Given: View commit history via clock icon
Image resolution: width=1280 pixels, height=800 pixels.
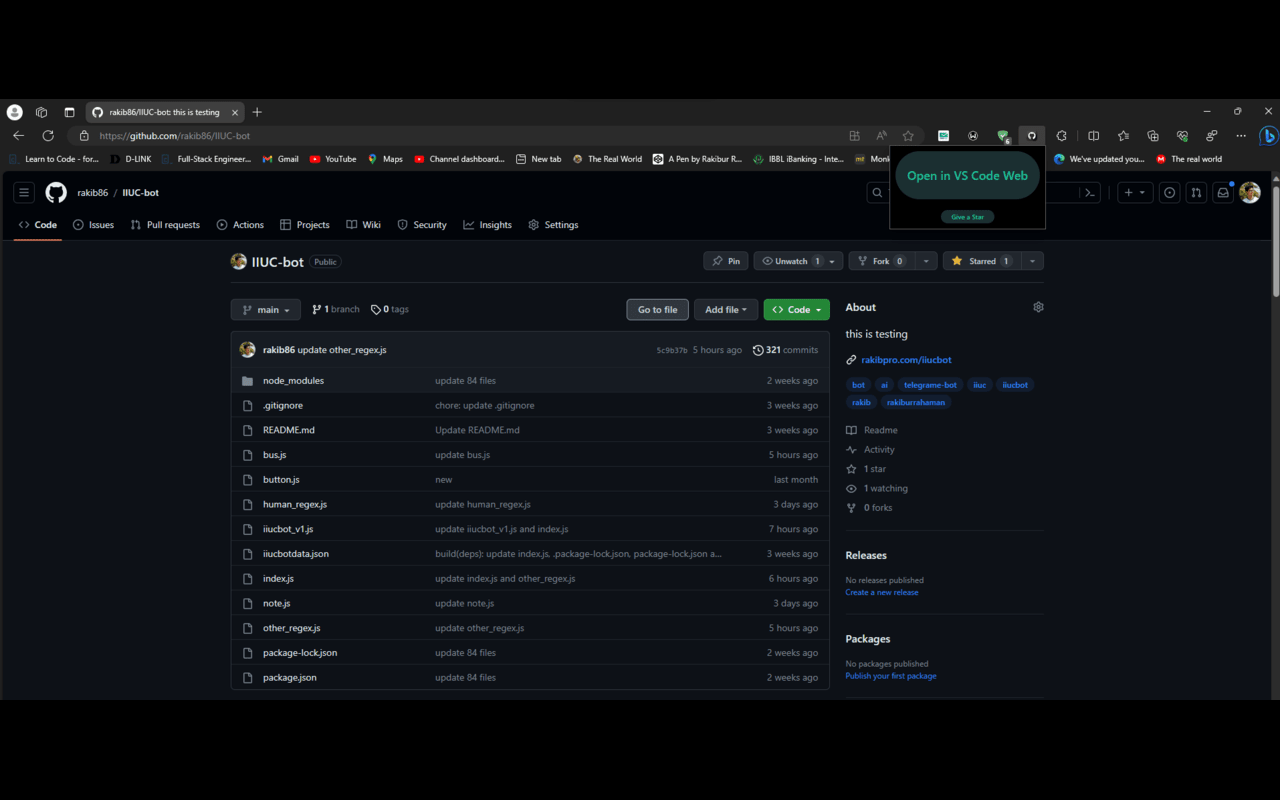Looking at the screenshot, I should point(760,349).
